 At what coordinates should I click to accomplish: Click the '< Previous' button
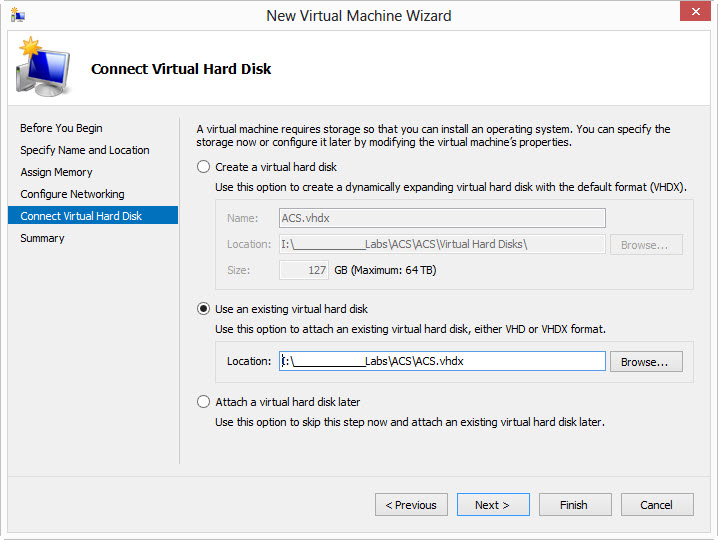(411, 505)
